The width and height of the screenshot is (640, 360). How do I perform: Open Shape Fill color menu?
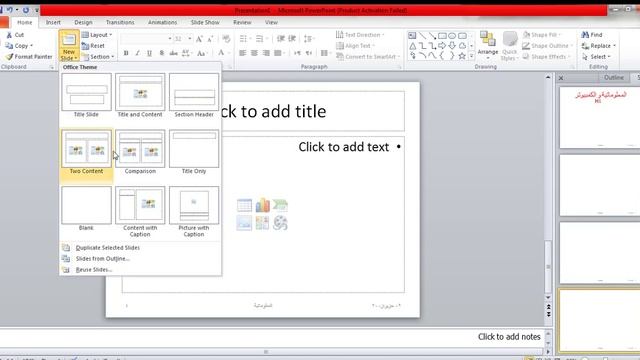[542, 35]
